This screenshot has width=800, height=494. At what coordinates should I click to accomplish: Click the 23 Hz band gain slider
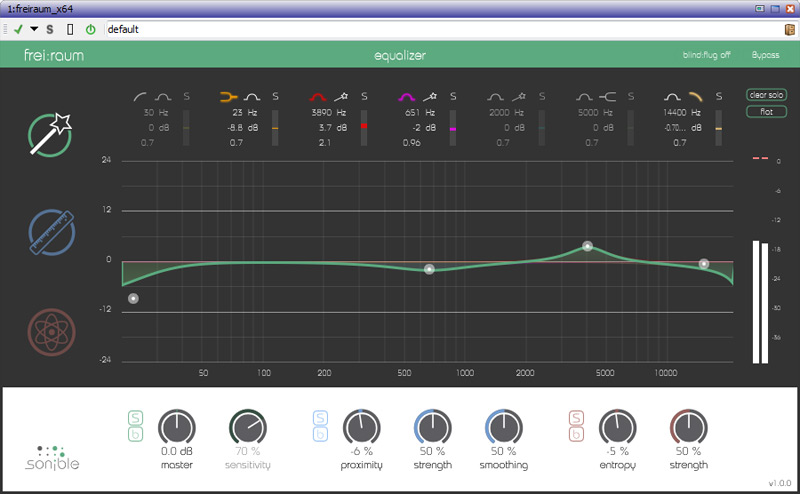275,128
